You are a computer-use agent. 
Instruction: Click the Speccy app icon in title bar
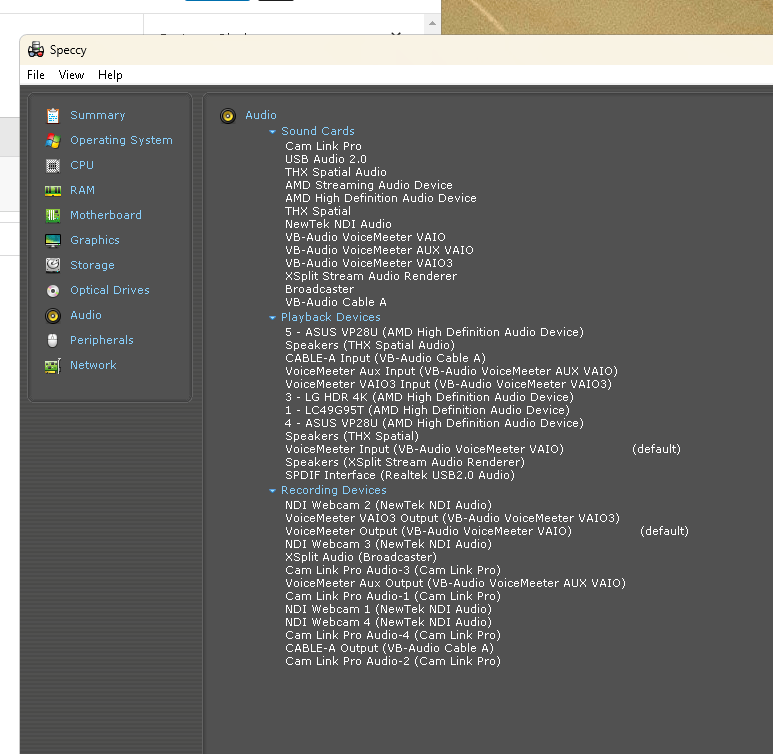(x=36, y=50)
